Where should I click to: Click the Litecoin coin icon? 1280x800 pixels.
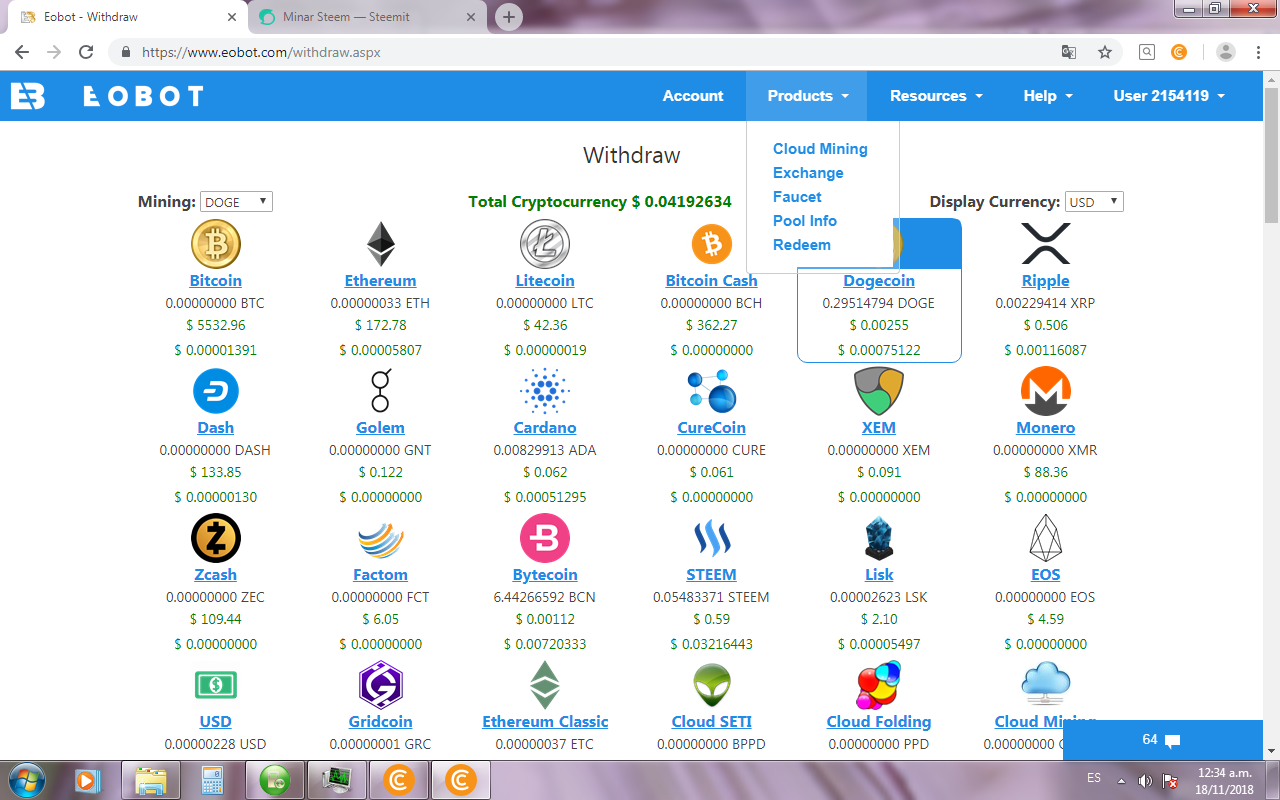[545, 243]
